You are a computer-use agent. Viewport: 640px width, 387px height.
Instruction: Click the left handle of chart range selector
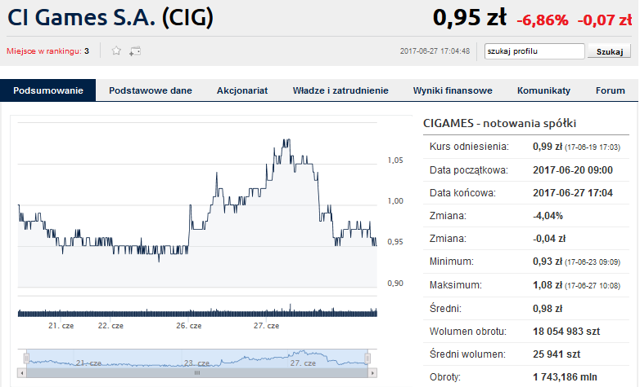tap(26, 358)
